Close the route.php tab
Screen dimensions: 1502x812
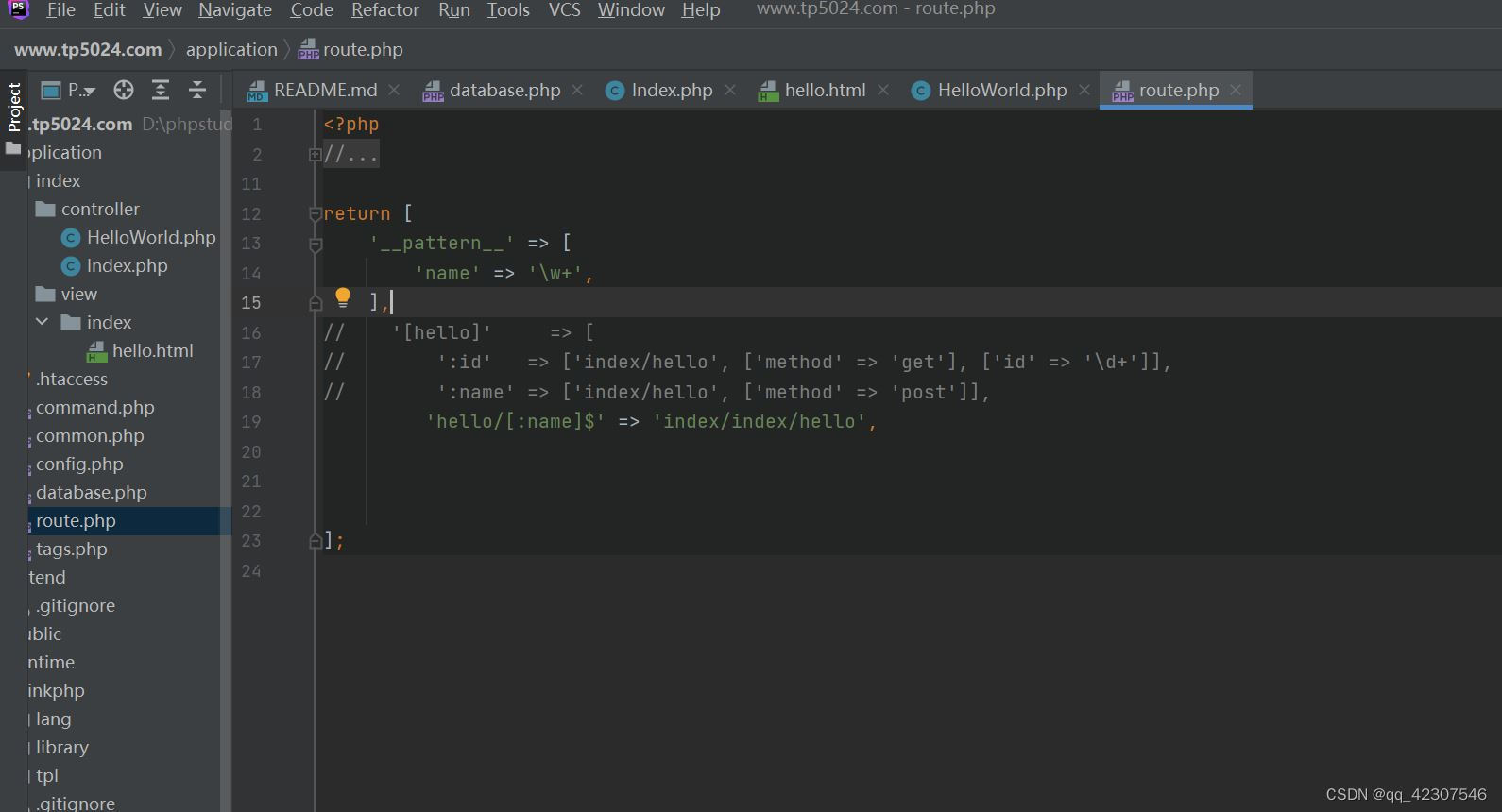coord(1236,90)
